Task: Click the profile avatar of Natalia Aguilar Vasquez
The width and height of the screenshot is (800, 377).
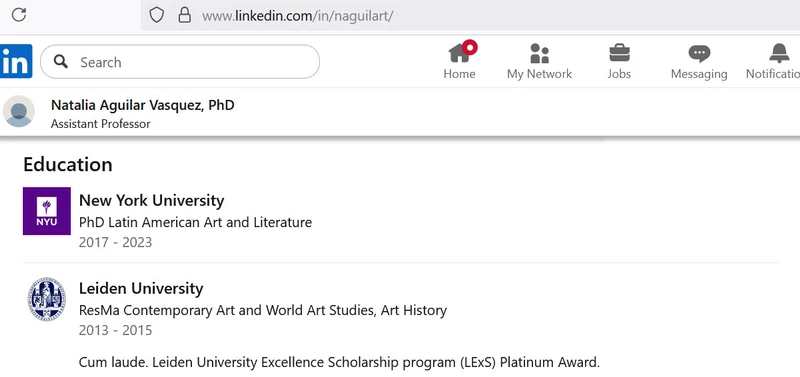Action: 19,111
